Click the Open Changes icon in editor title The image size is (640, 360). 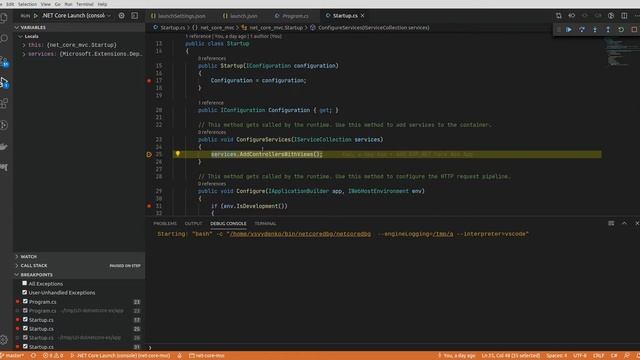(x=558, y=16)
